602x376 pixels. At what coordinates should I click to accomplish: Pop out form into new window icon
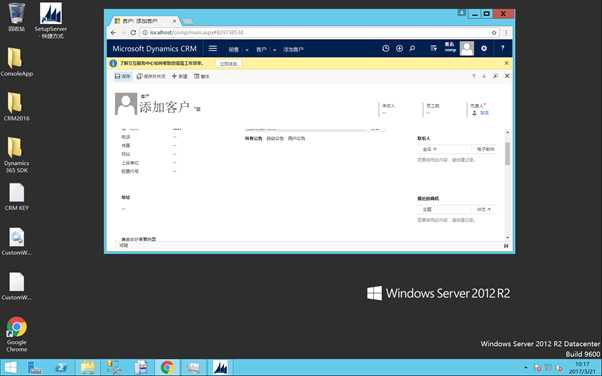tap(495, 76)
